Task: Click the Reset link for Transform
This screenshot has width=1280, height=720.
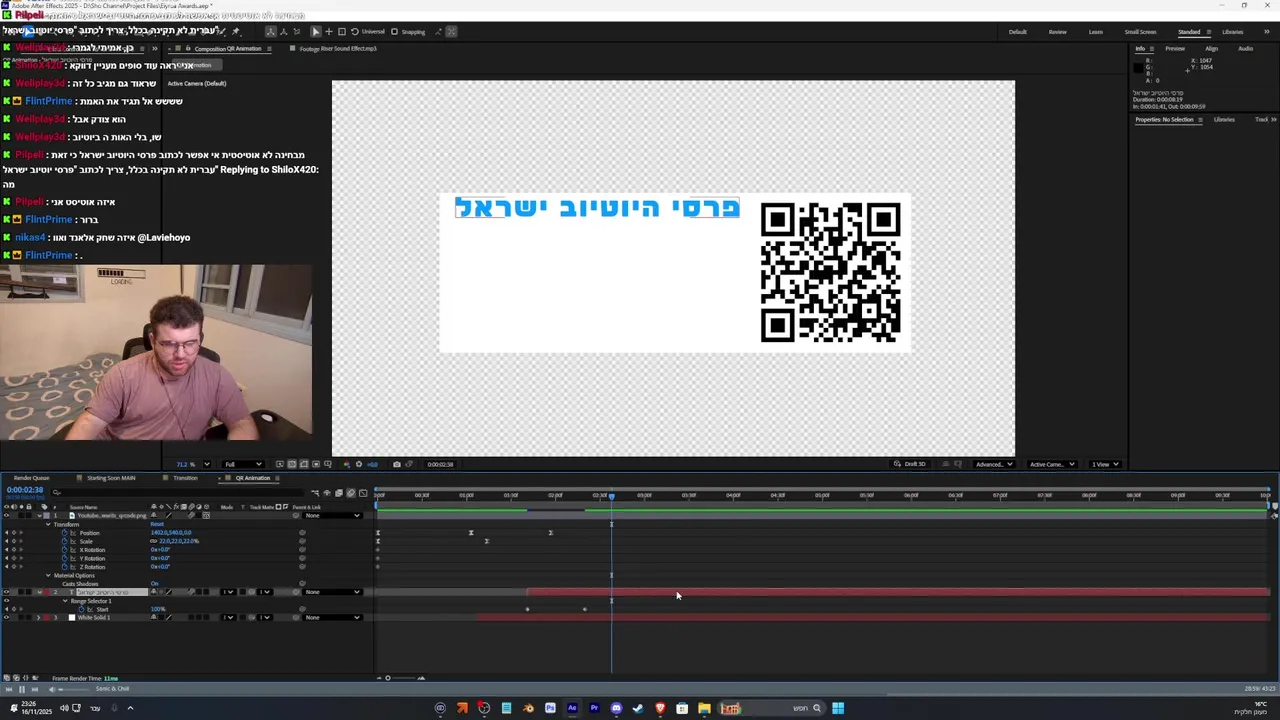Action: point(157,524)
